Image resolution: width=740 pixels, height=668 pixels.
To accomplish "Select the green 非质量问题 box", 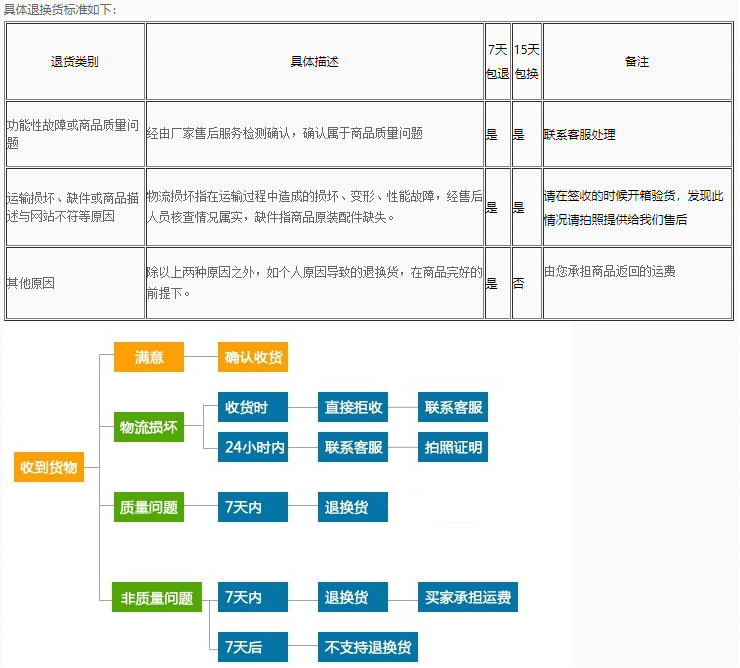I will [x=156, y=597].
